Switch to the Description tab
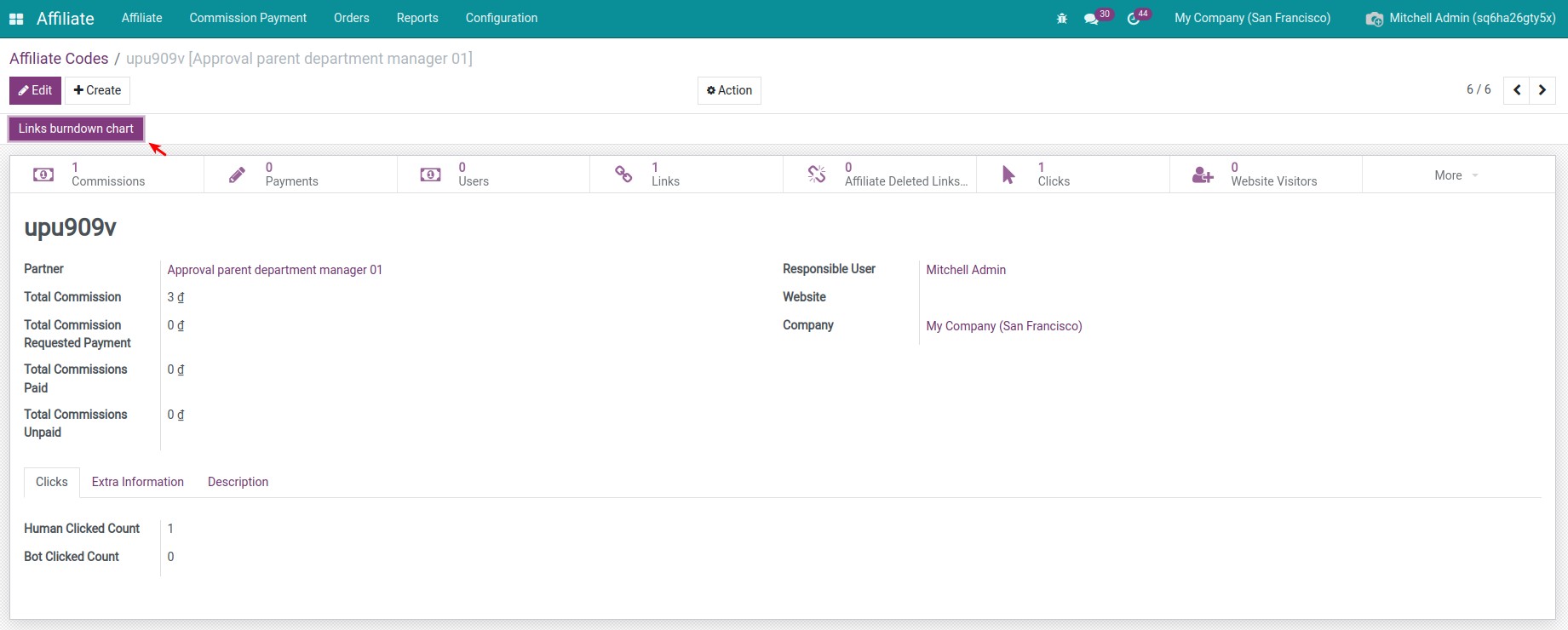The height and width of the screenshot is (630, 1568). [238, 482]
